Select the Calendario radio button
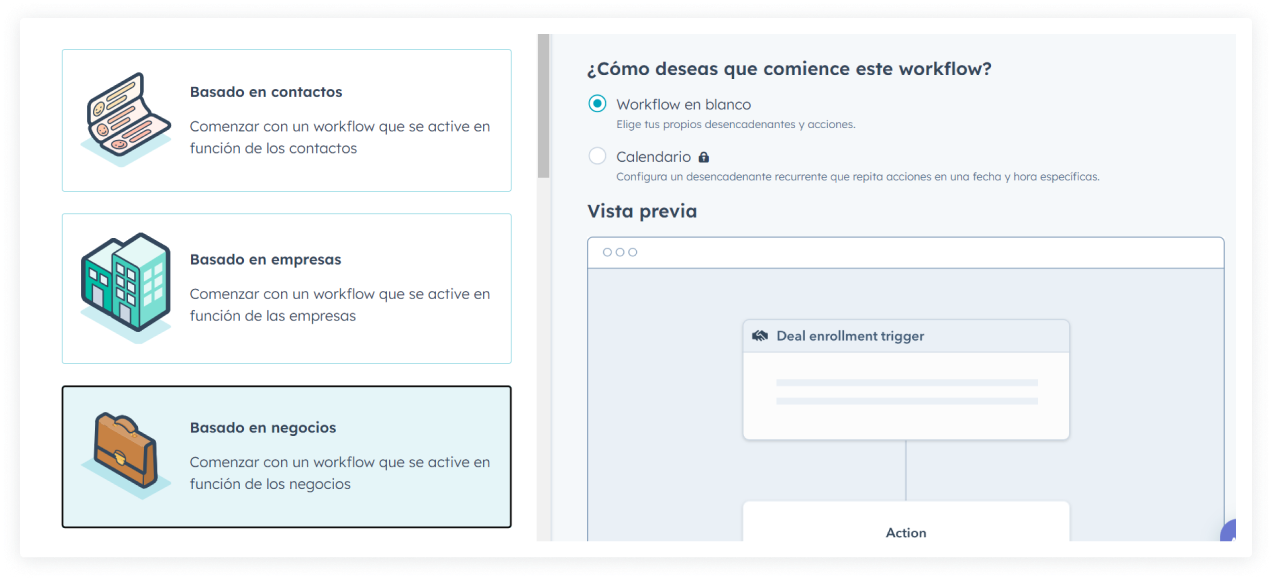 (597, 156)
